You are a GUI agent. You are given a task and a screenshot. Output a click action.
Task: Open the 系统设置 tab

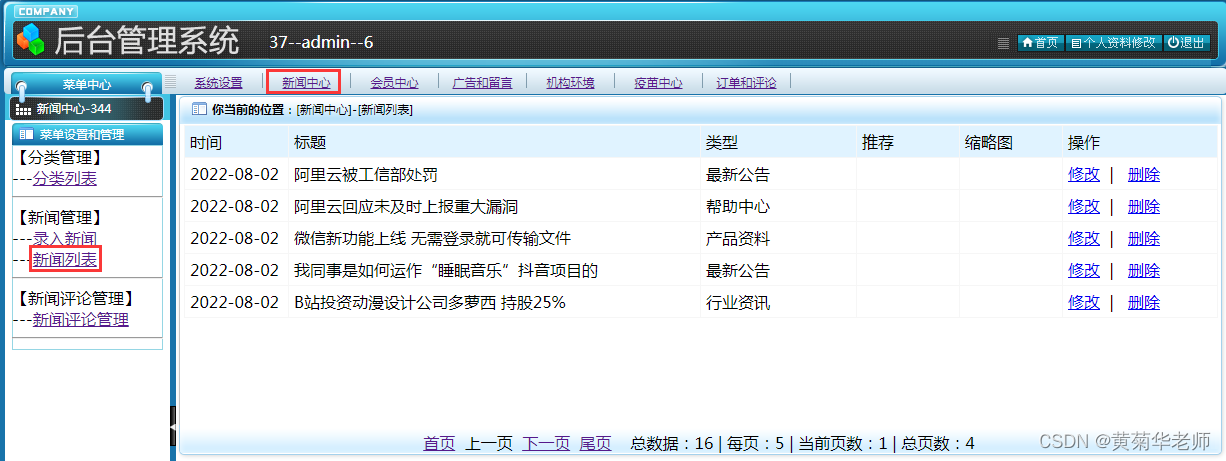(218, 83)
